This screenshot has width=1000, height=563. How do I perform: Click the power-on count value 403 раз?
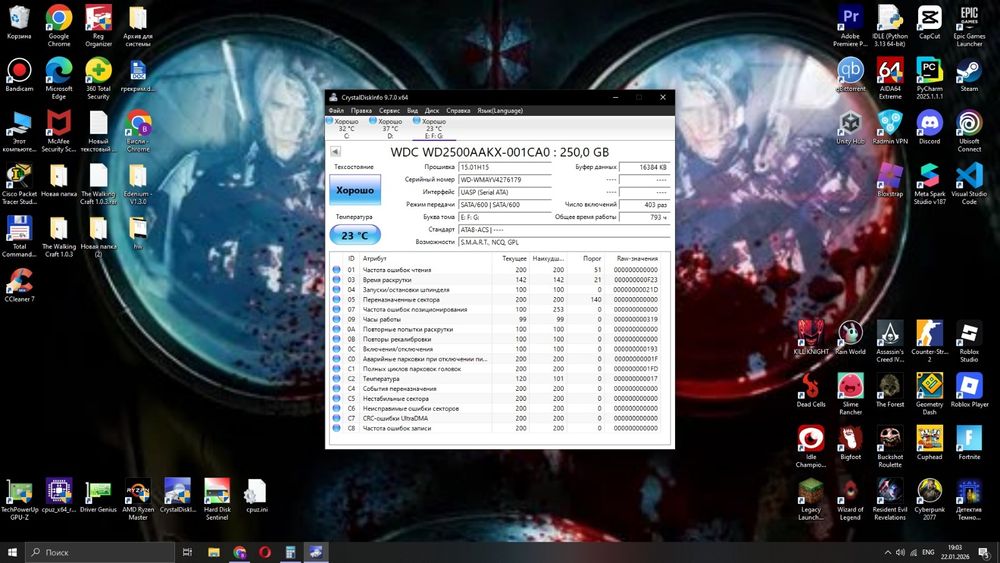645,205
